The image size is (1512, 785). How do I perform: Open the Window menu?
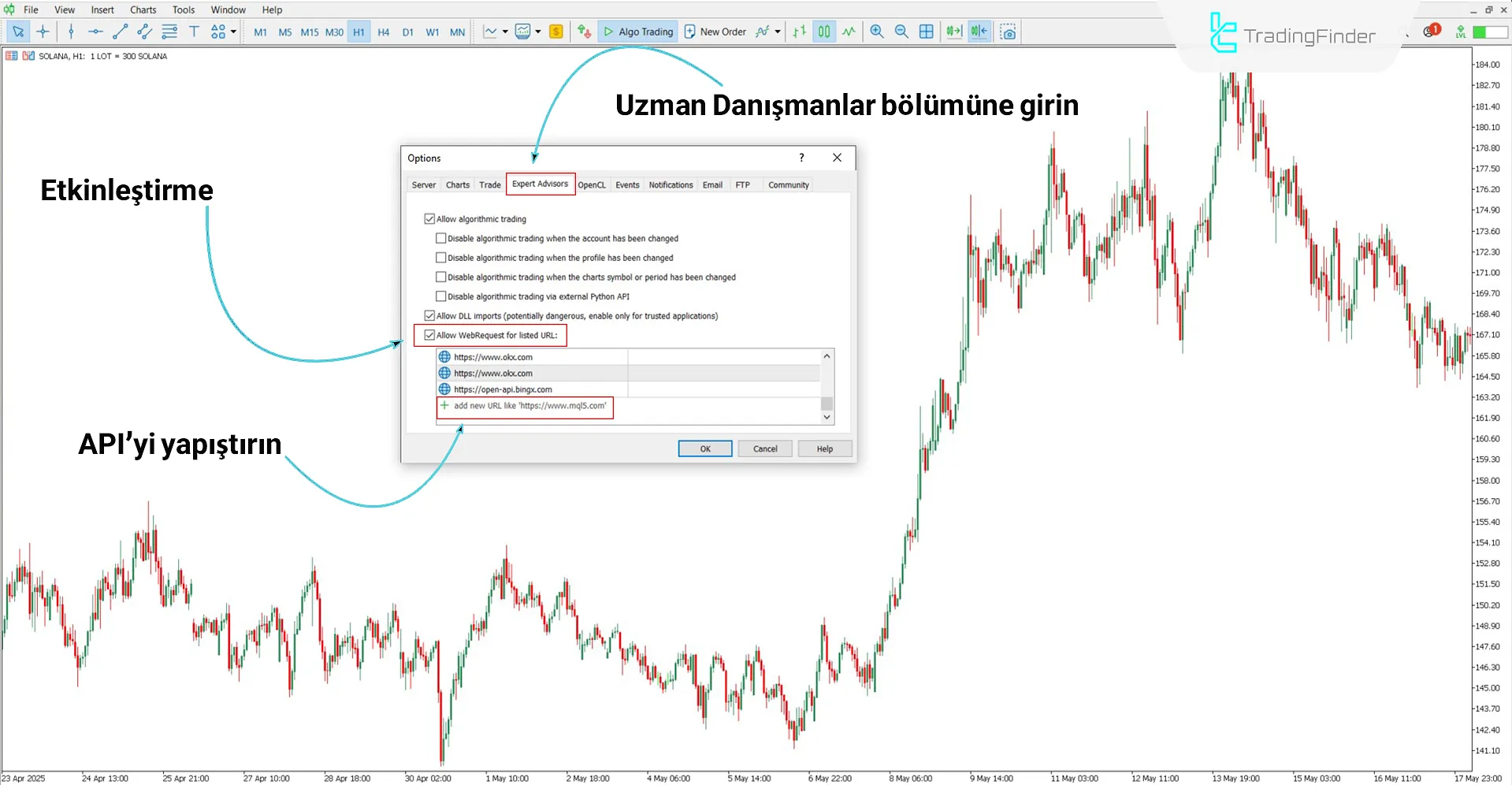(x=228, y=9)
